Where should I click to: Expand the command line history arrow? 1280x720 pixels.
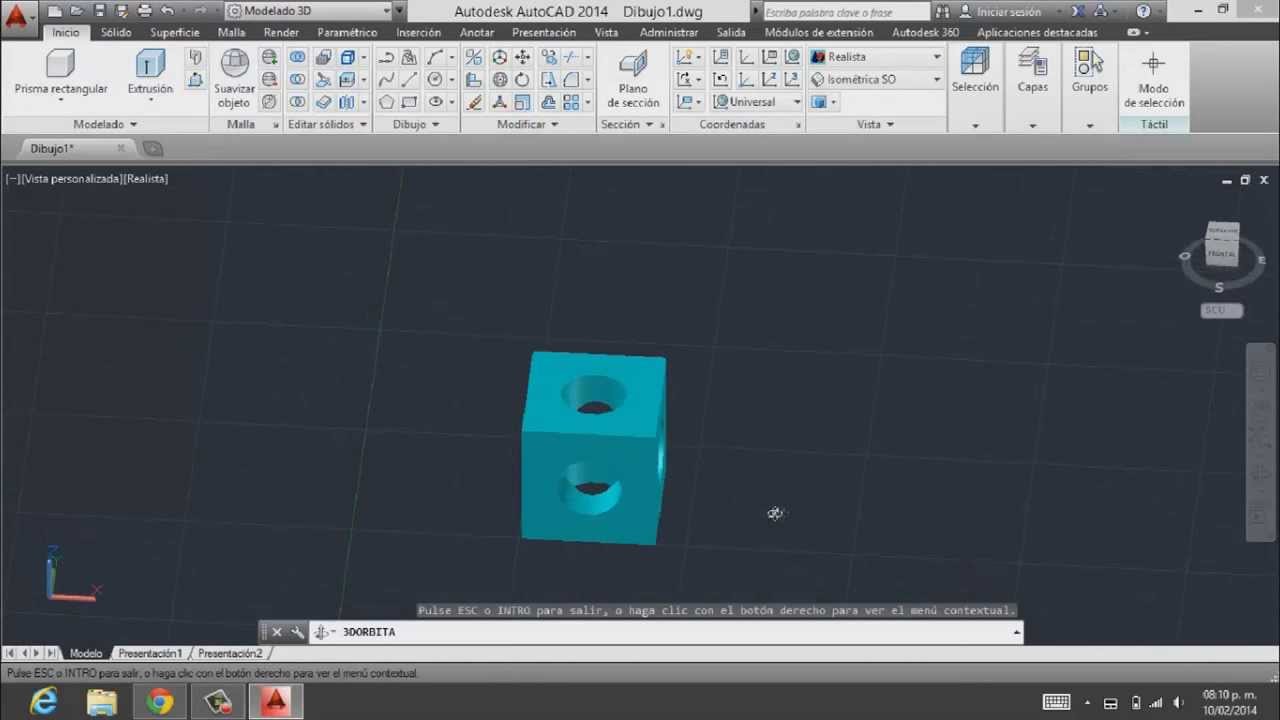(1016, 632)
